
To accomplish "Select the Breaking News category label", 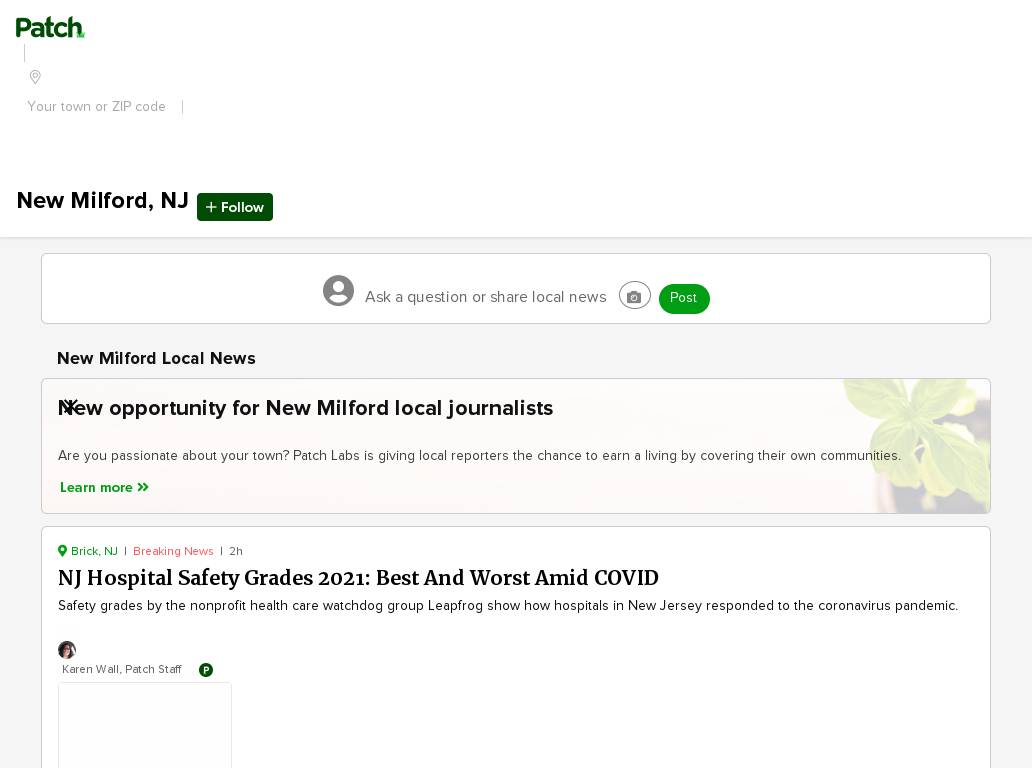I will coord(173,551).
